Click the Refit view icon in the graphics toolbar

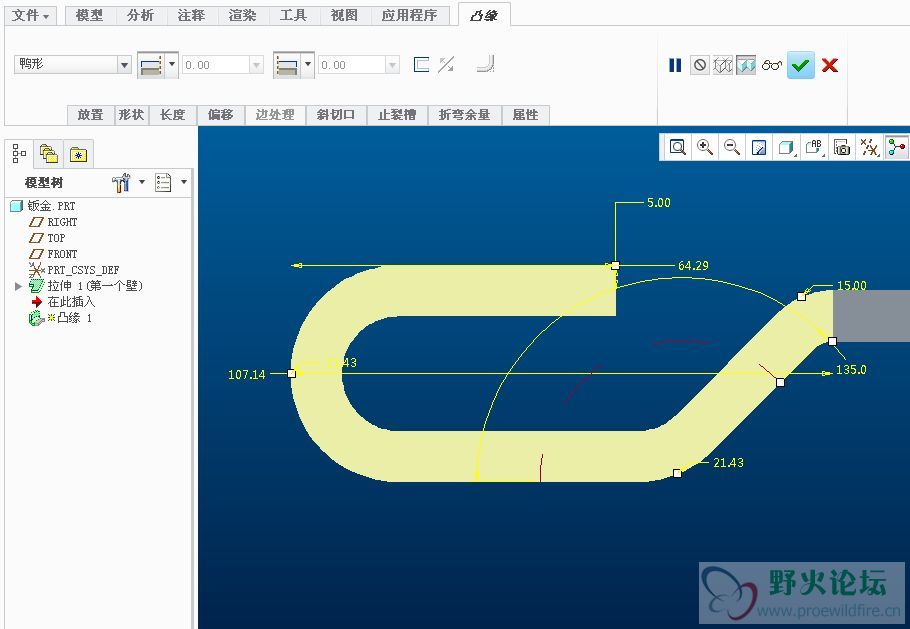(678, 147)
